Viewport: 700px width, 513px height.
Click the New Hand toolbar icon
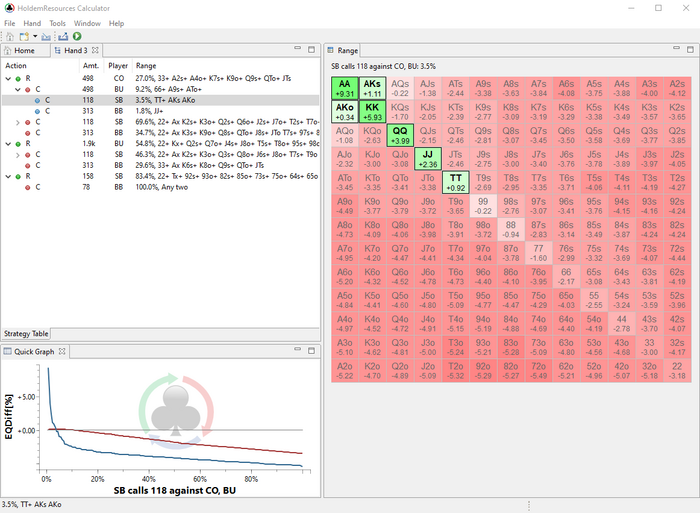pyautogui.click(x=24, y=37)
